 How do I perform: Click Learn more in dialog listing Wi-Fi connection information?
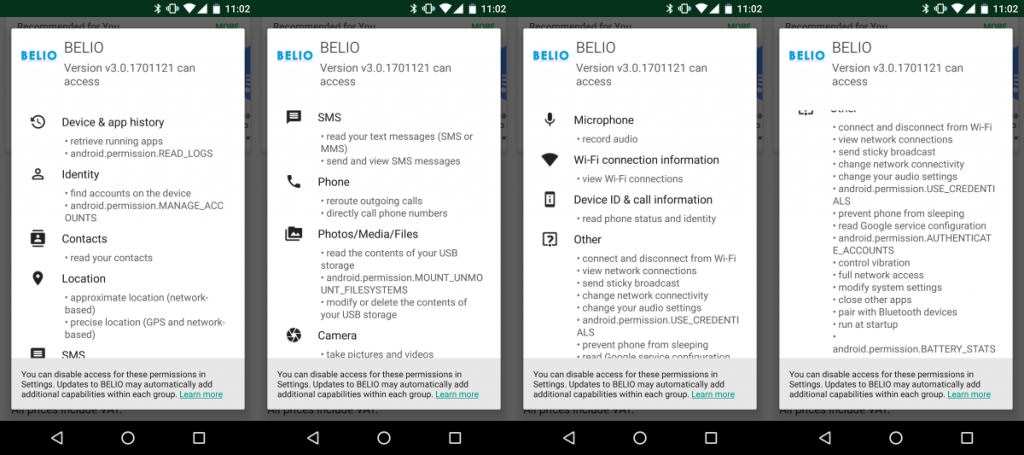713,394
